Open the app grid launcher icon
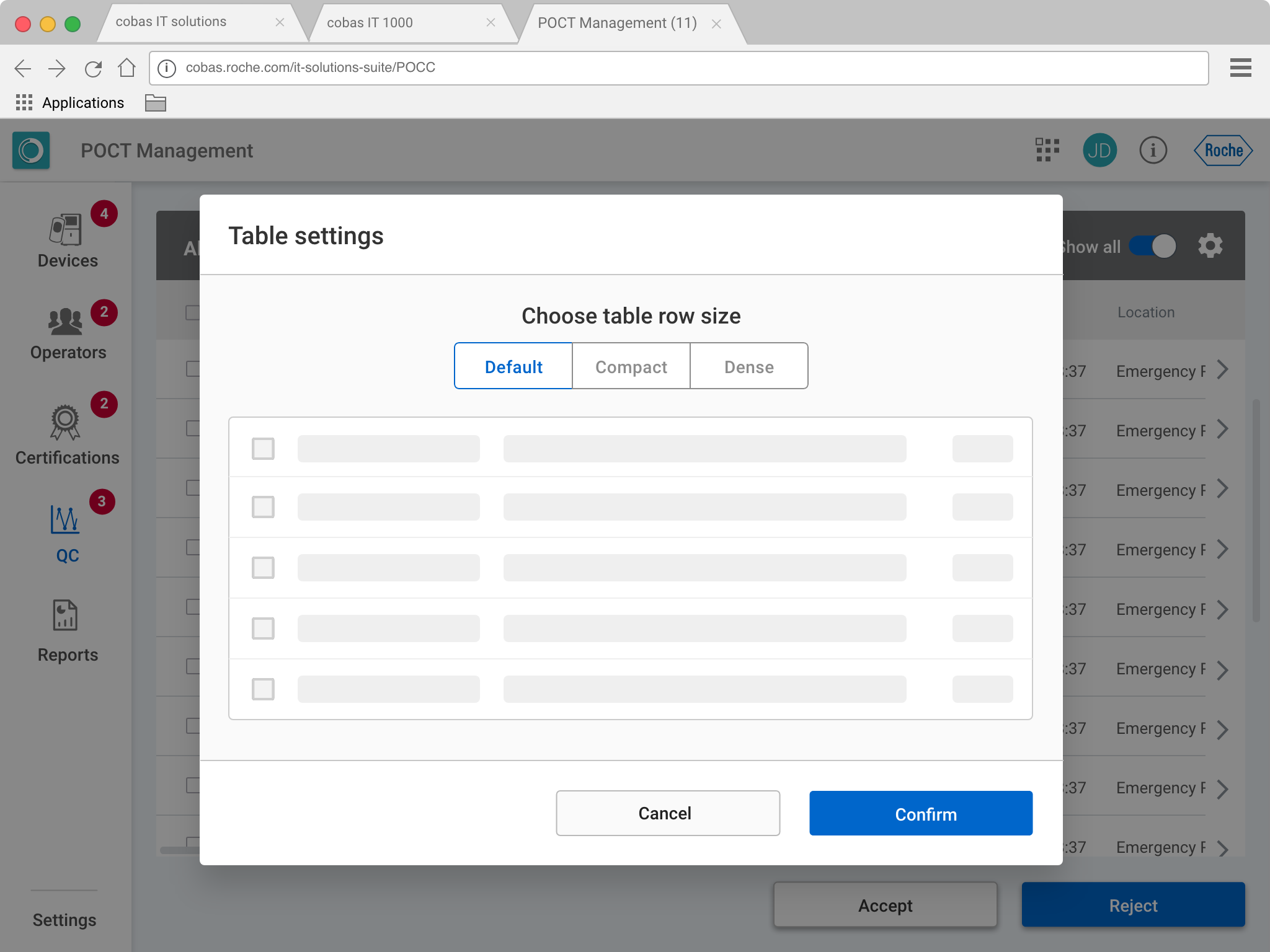Viewport: 1270px width, 952px height. coord(1047,150)
